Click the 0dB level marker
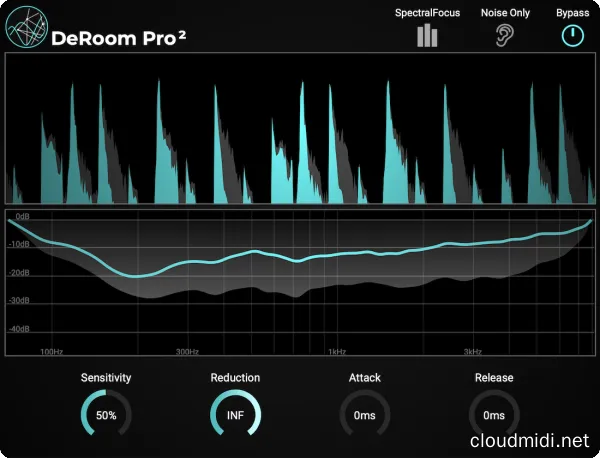 tap(21, 216)
